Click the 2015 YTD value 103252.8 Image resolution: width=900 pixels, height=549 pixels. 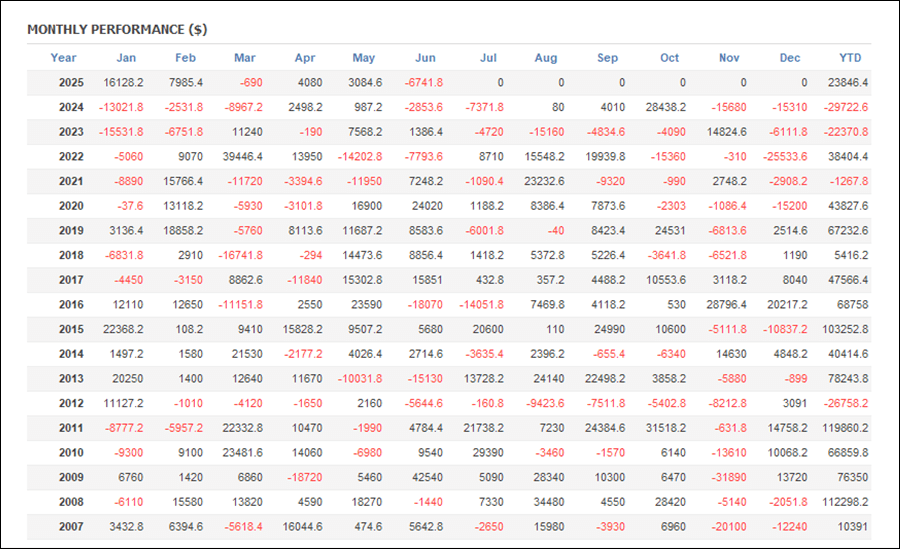tap(845, 330)
